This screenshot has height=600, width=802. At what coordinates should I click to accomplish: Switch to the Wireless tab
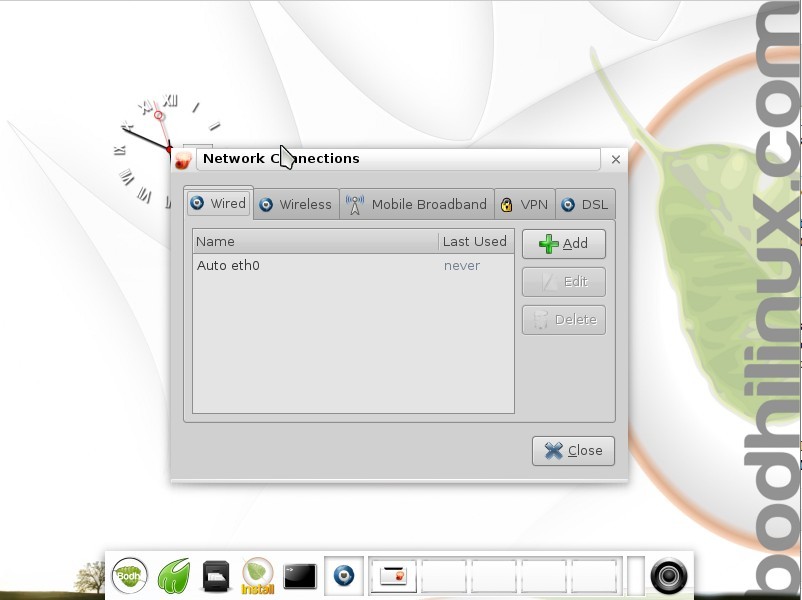(296, 204)
